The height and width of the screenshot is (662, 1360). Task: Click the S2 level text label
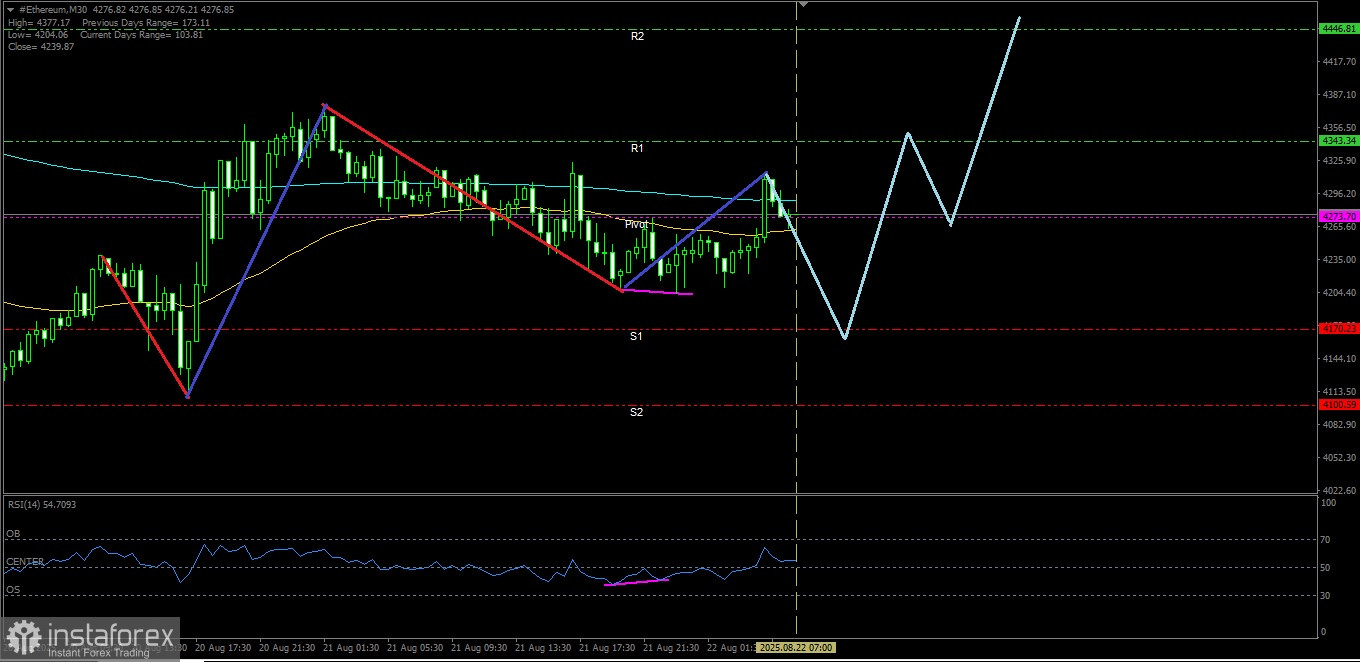point(636,412)
